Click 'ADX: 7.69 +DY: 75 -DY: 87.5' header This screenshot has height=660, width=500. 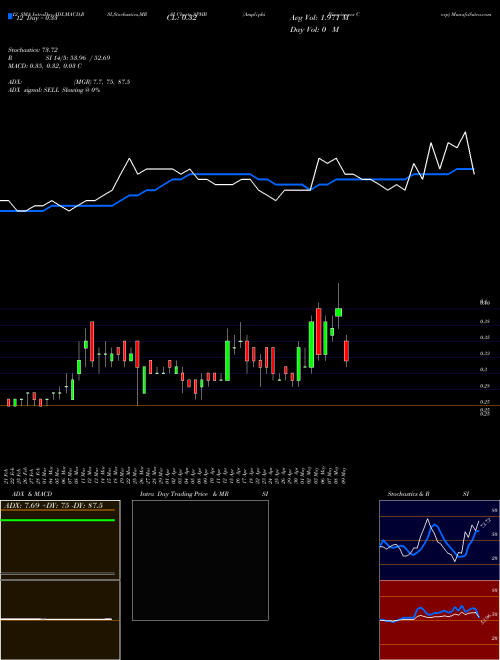point(53,505)
